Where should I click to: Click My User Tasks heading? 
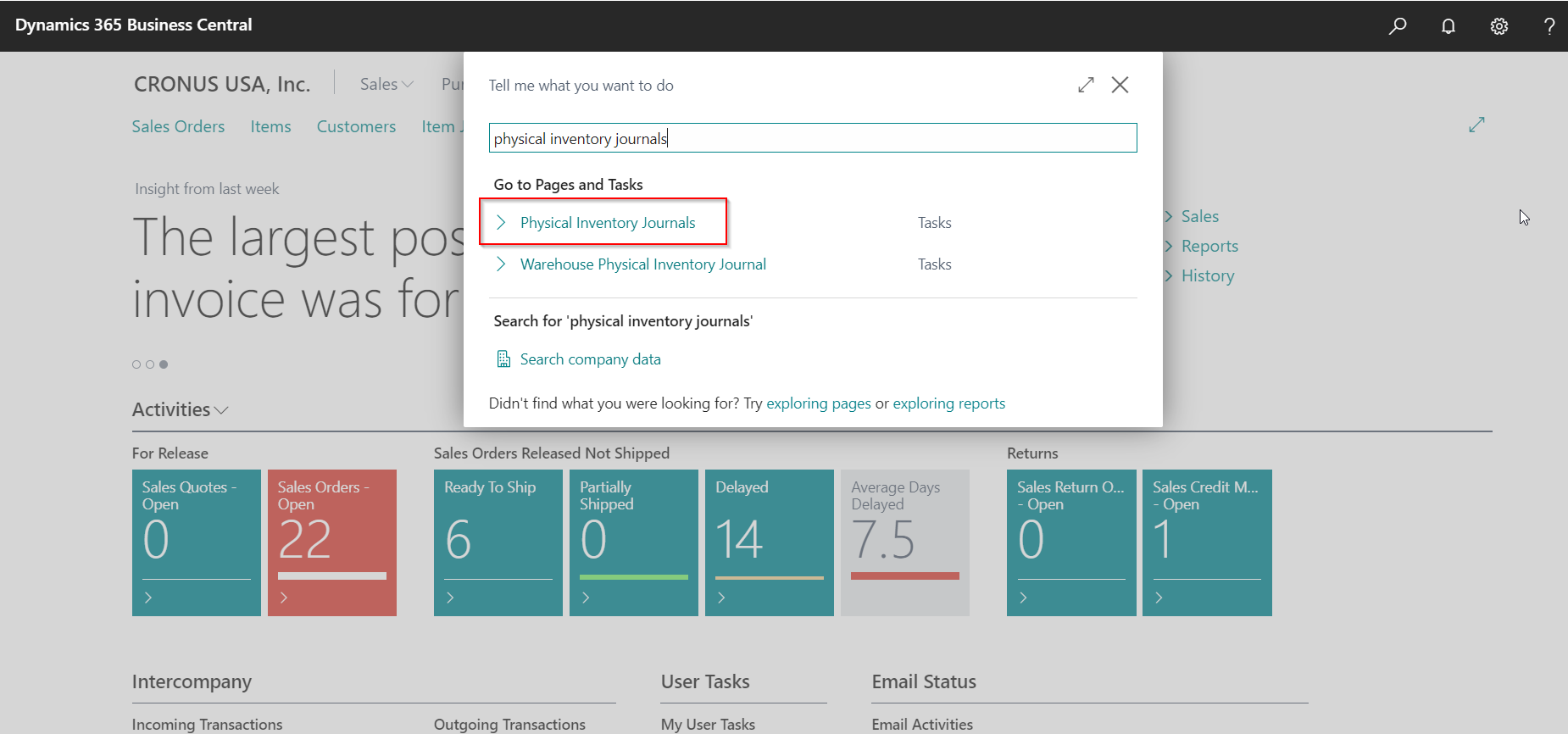[708, 725]
